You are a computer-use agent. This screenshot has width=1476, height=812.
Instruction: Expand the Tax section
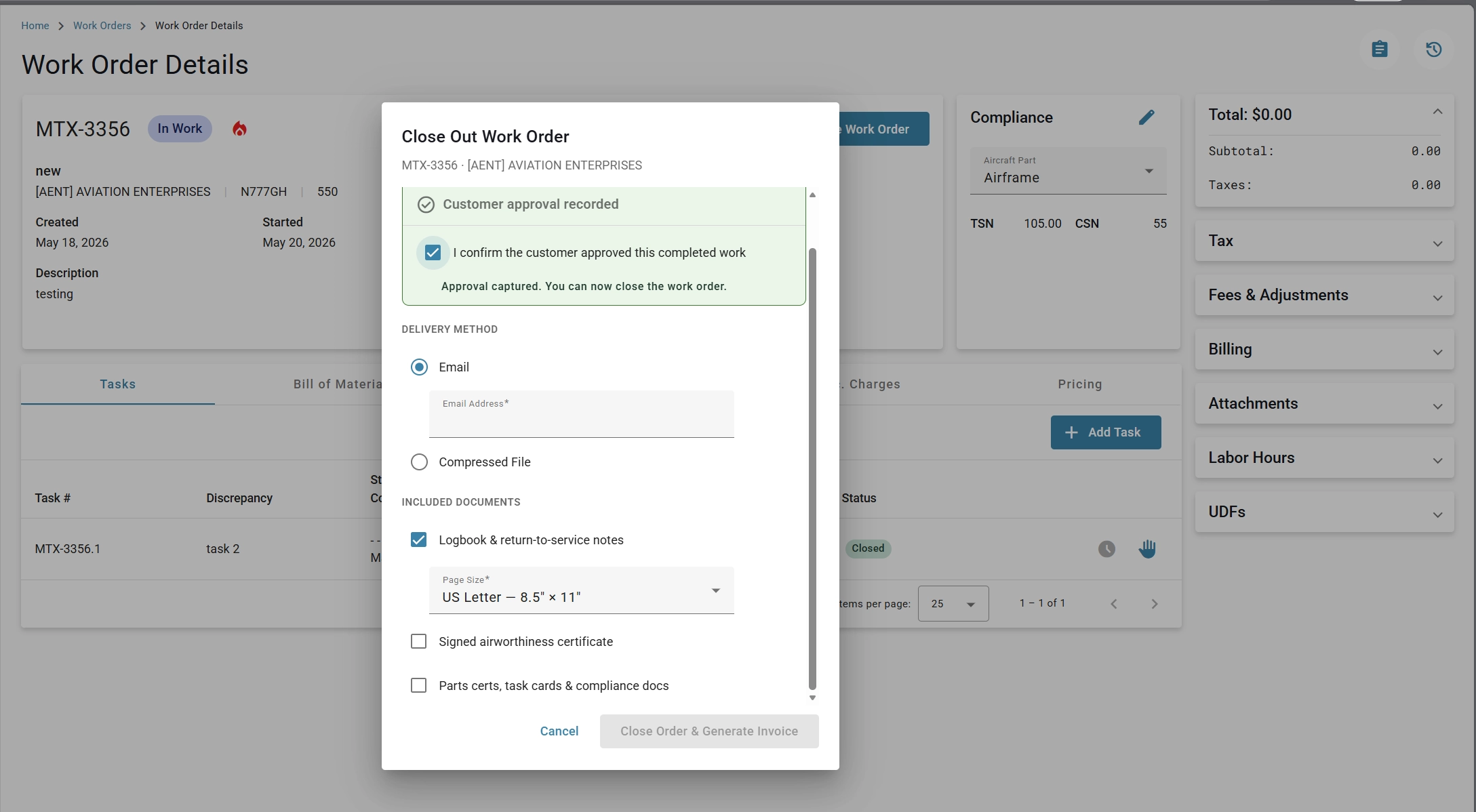[1324, 241]
